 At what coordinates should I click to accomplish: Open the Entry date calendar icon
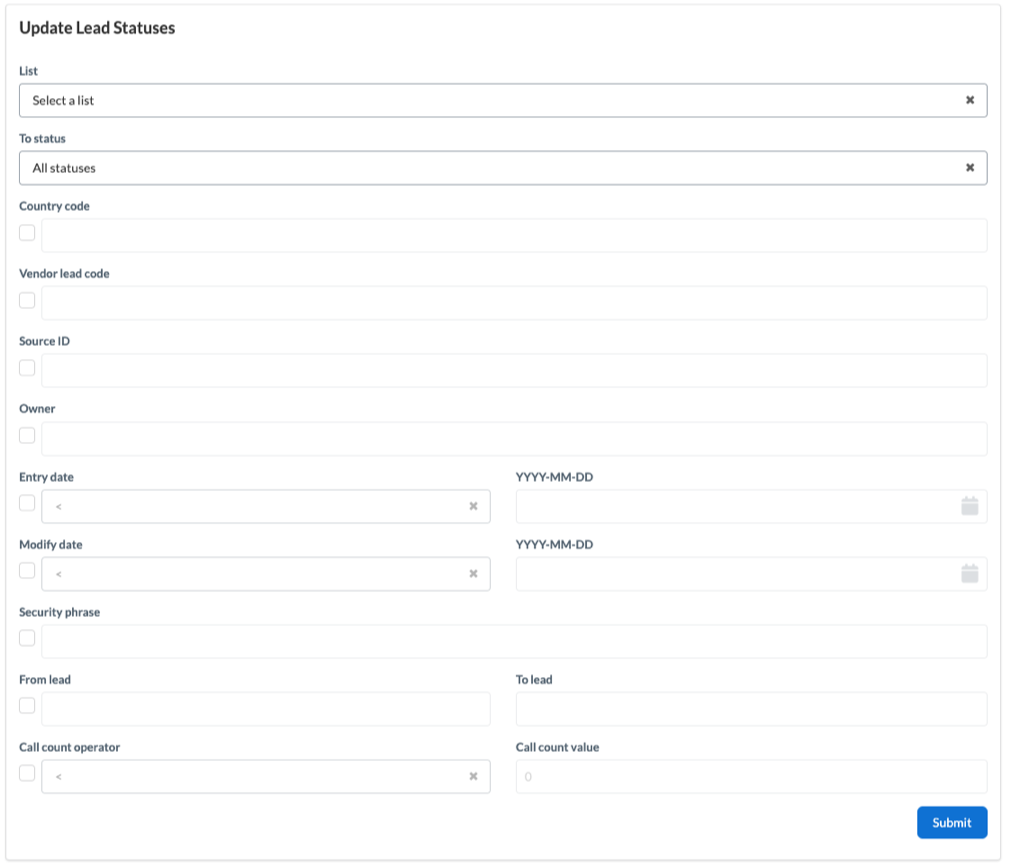click(969, 506)
